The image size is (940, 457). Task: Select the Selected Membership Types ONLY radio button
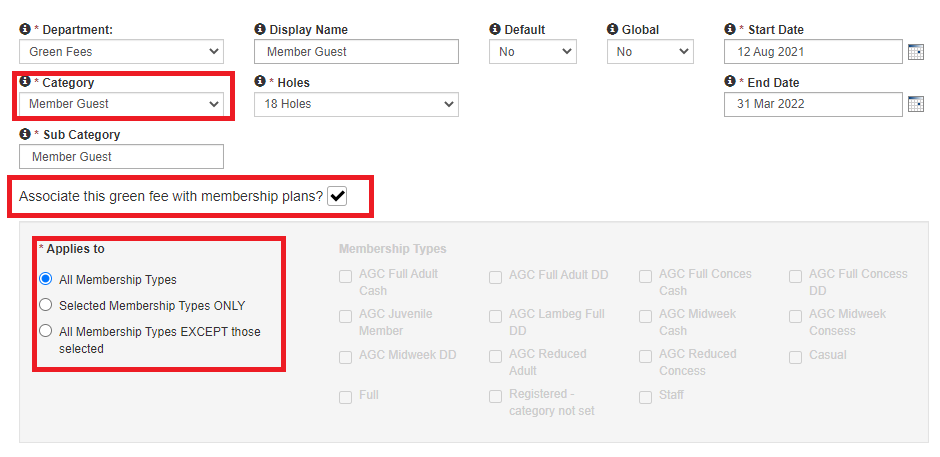point(46,305)
